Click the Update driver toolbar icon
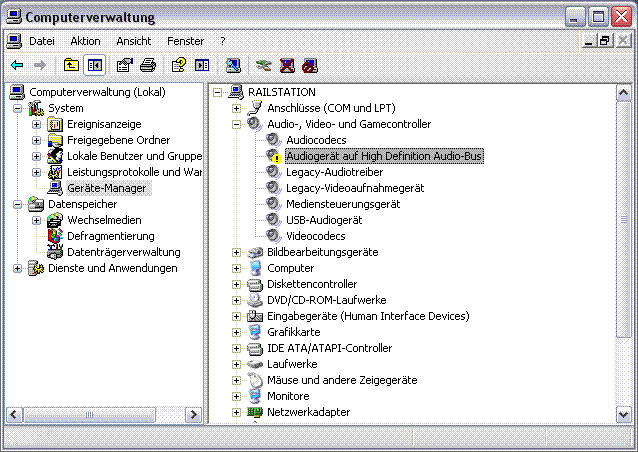This screenshot has width=638, height=452. coord(264,65)
